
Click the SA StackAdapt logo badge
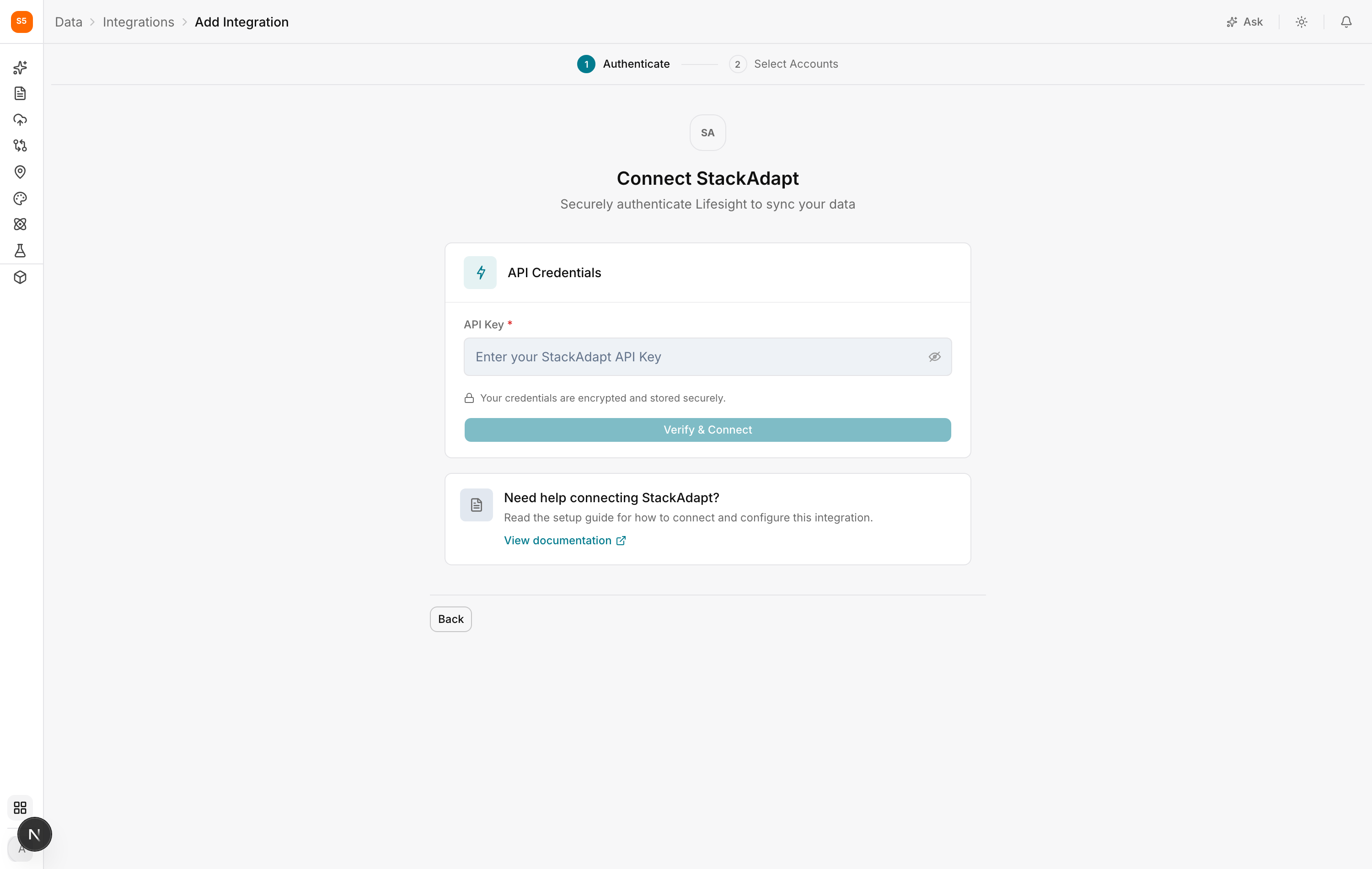[x=707, y=133]
